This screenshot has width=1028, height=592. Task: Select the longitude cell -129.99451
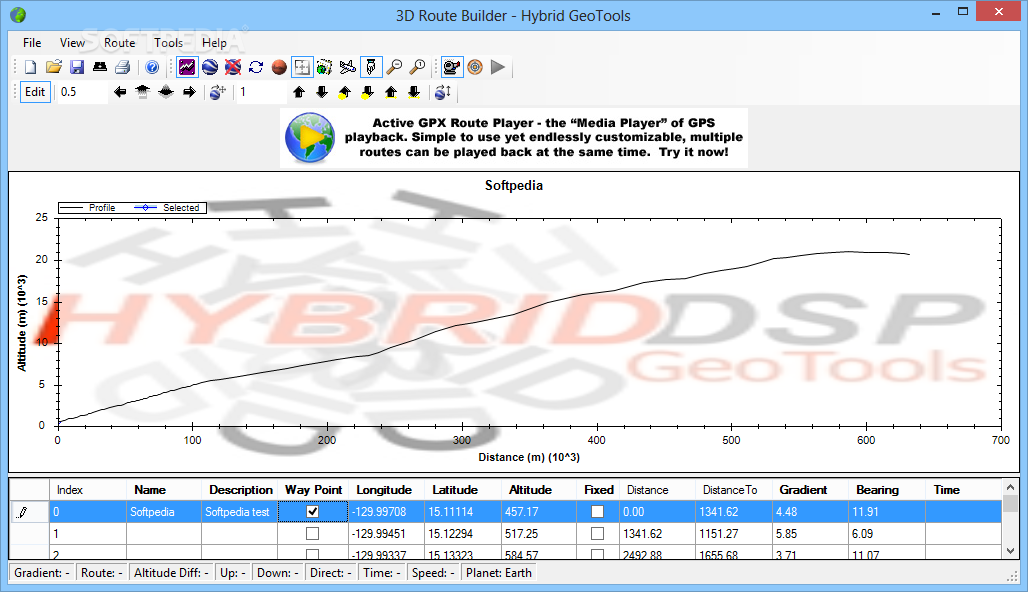[386, 534]
